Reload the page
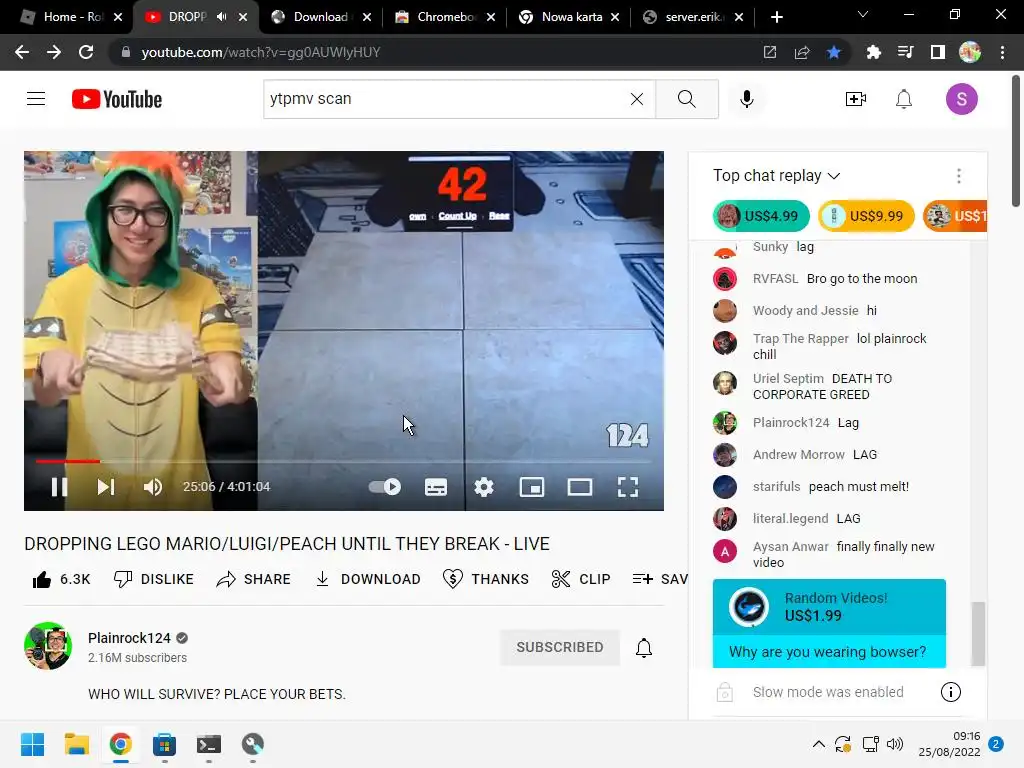The width and height of the screenshot is (1024, 768). [86, 52]
